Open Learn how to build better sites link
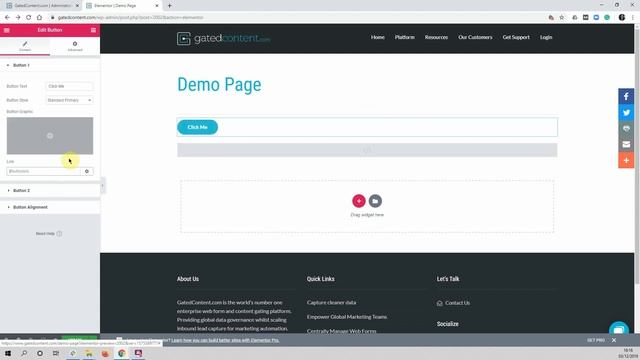This screenshot has height=360, width=640. (225, 340)
